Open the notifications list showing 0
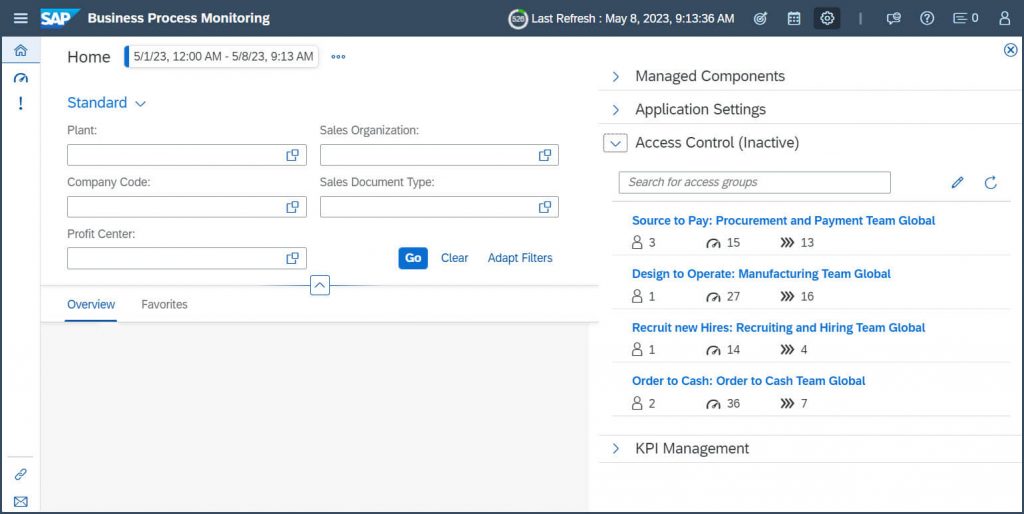1024x514 pixels. point(966,18)
